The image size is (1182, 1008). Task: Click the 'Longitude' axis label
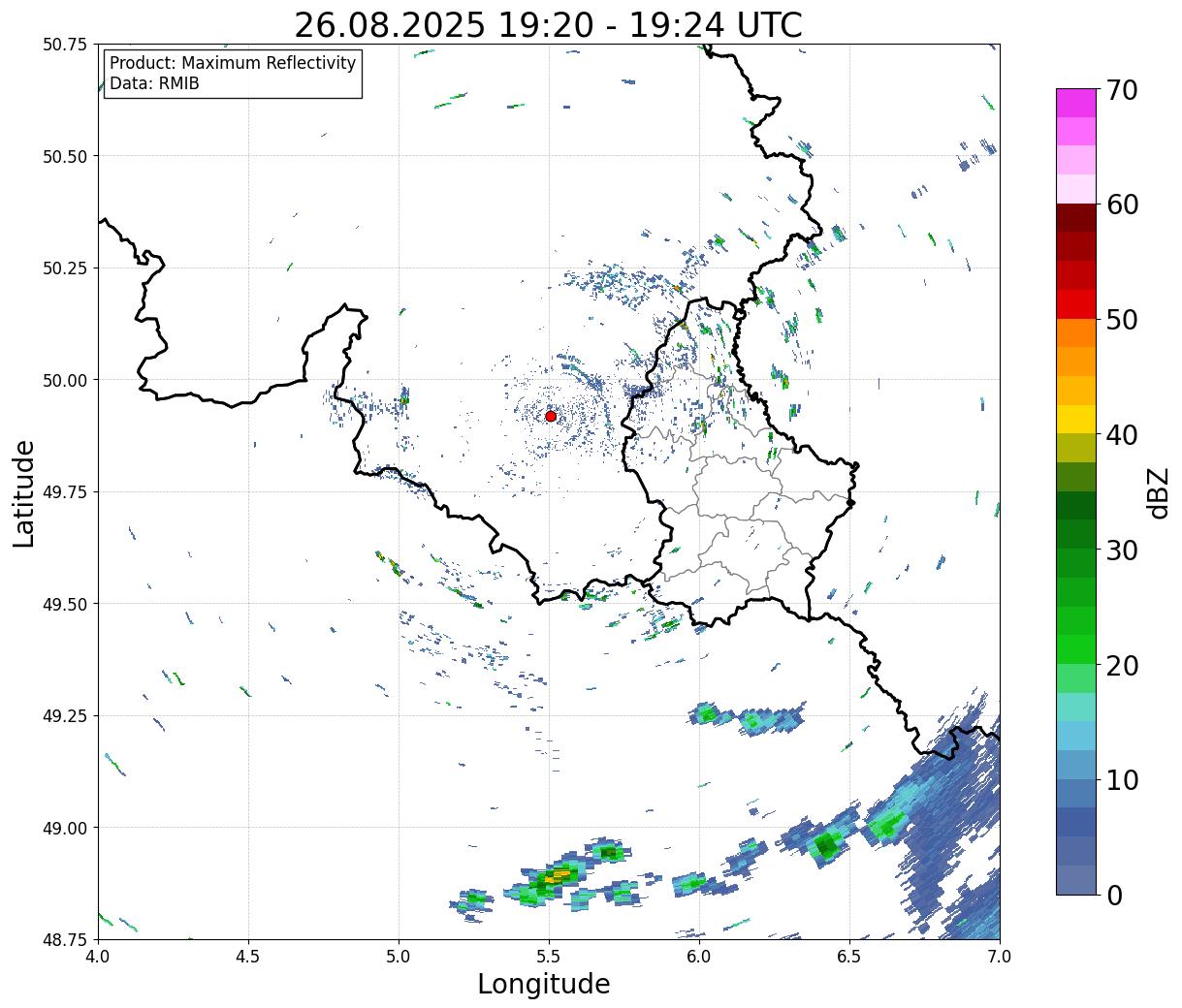coord(544,984)
